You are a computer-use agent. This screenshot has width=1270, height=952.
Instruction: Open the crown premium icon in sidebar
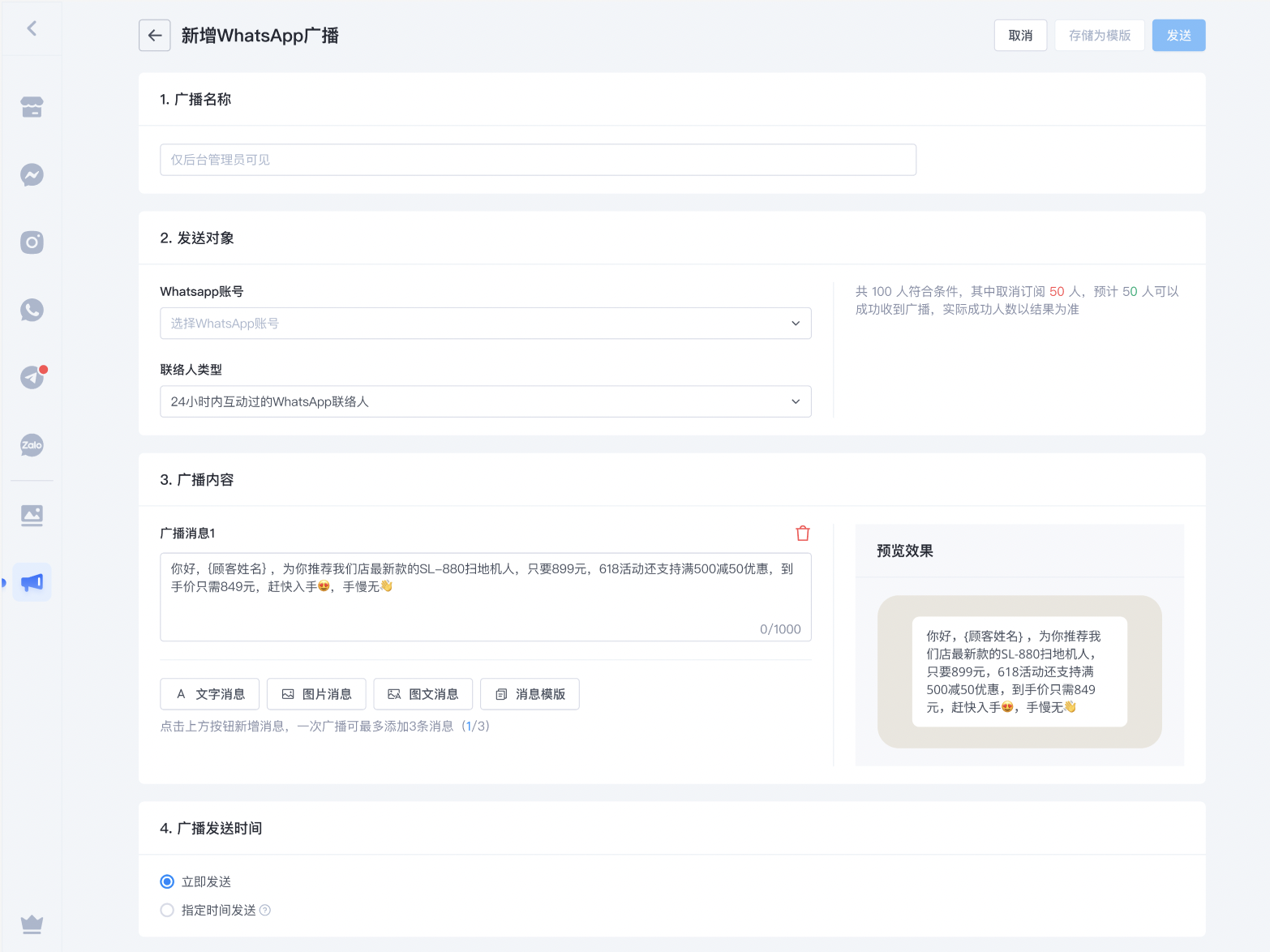coord(32,924)
